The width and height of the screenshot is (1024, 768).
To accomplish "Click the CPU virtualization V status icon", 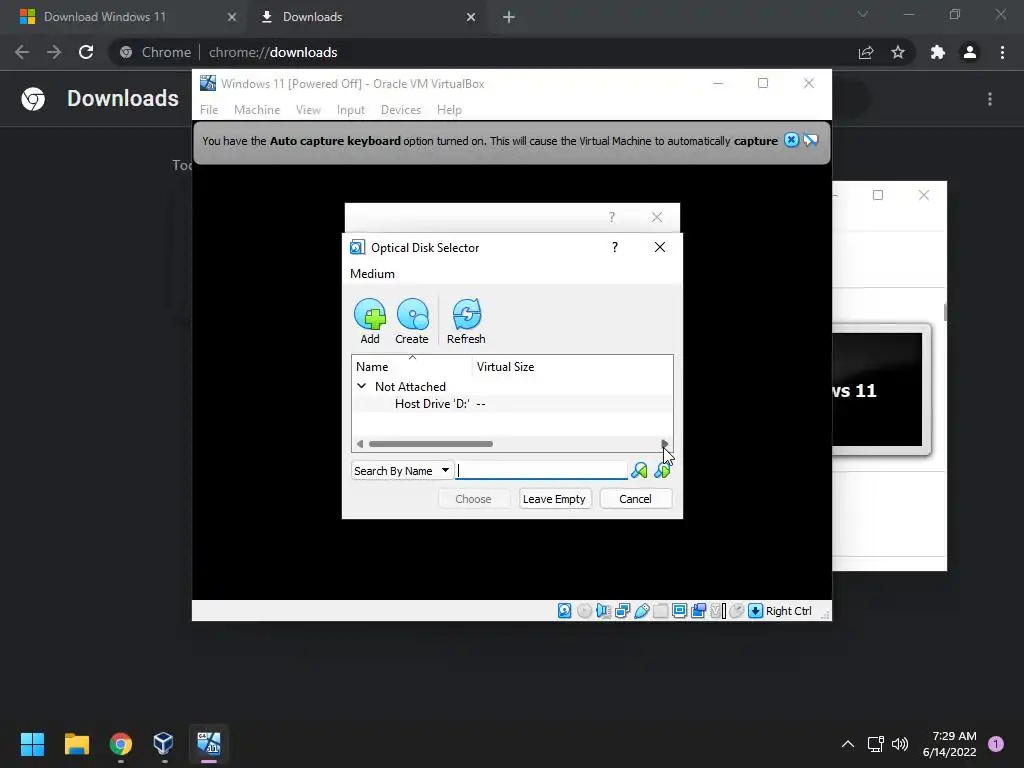I will (x=718, y=611).
